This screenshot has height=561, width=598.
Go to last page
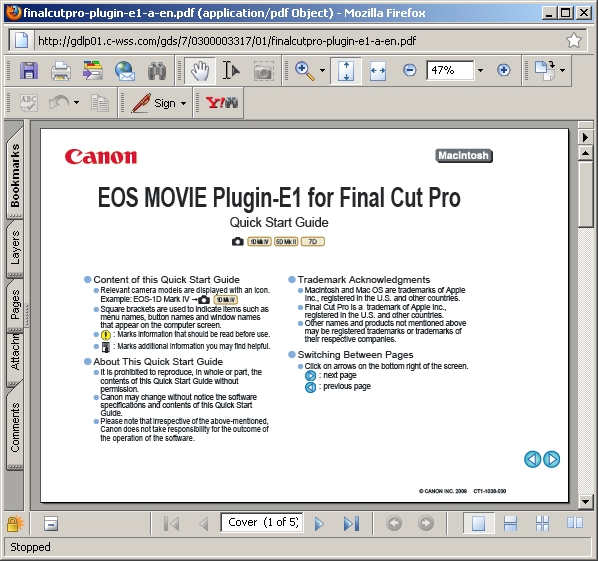351,524
